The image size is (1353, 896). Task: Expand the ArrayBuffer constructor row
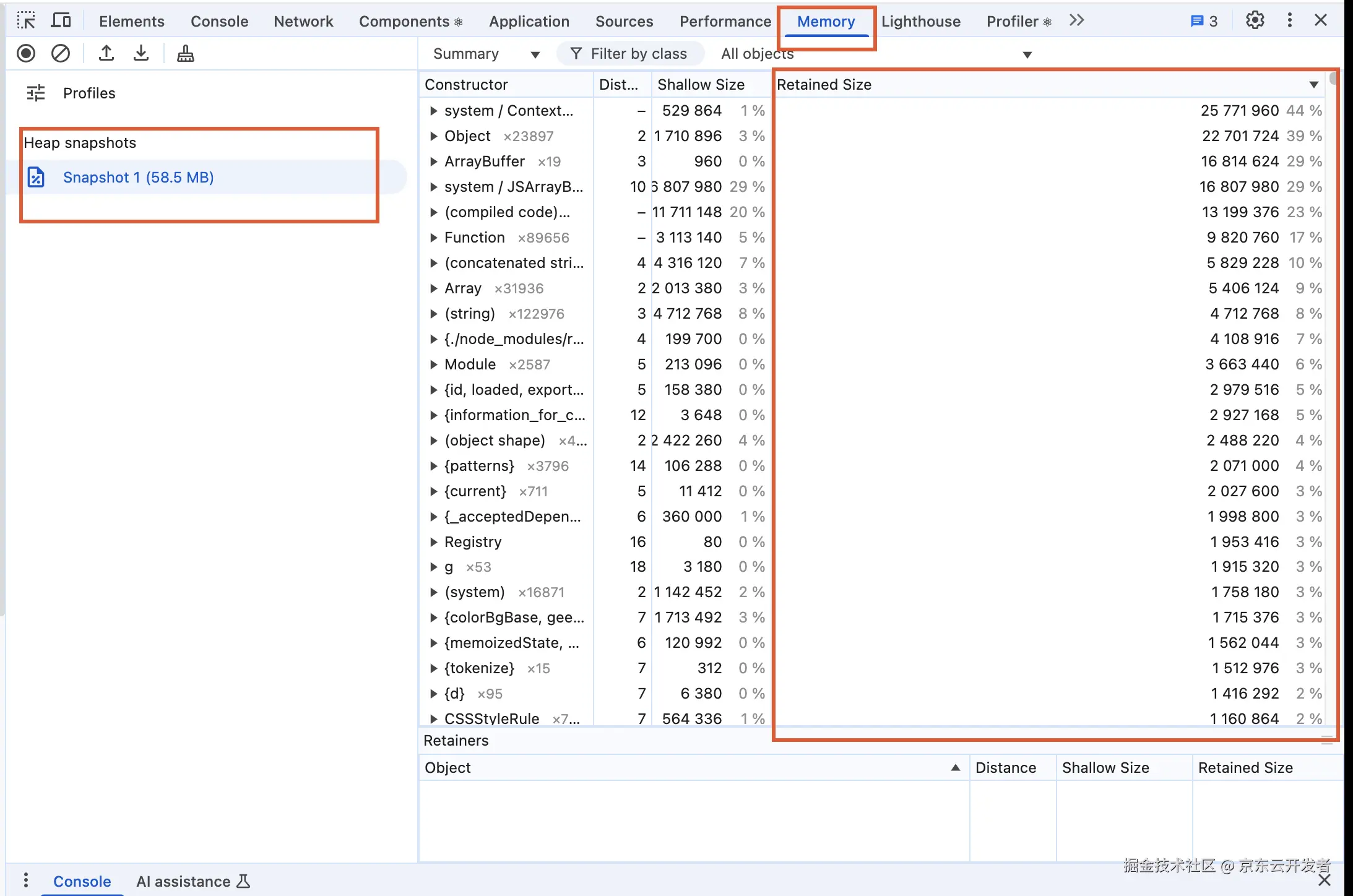coord(433,162)
